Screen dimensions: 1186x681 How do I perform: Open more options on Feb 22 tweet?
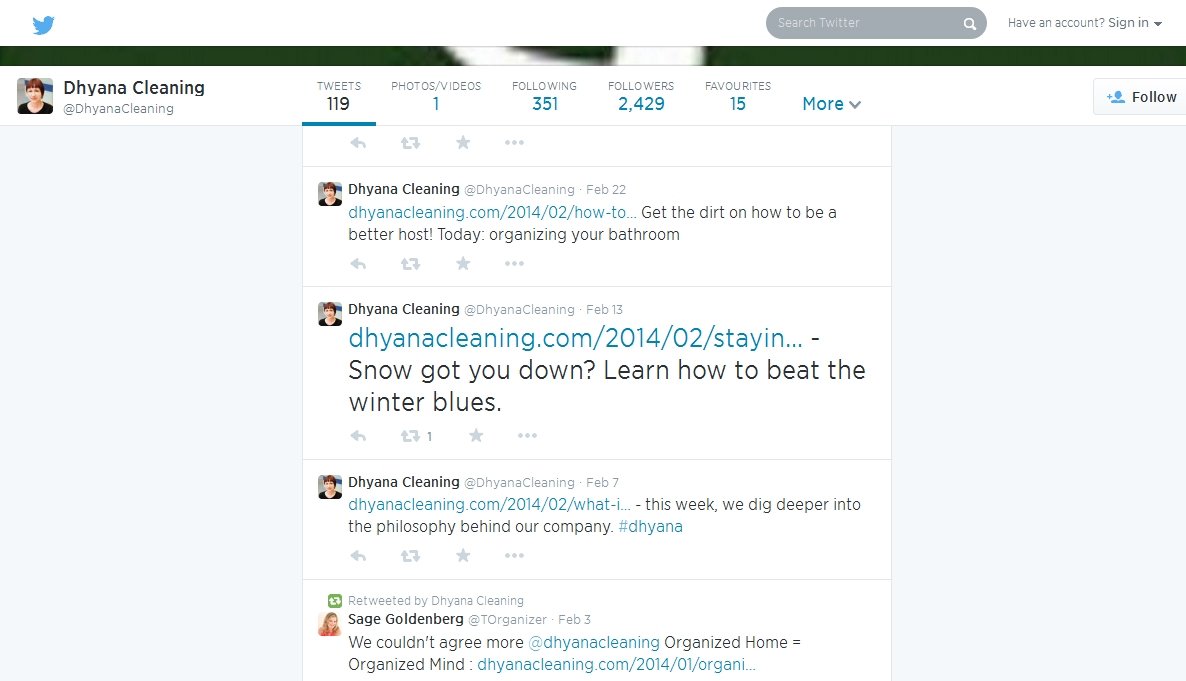tap(514, 264)
